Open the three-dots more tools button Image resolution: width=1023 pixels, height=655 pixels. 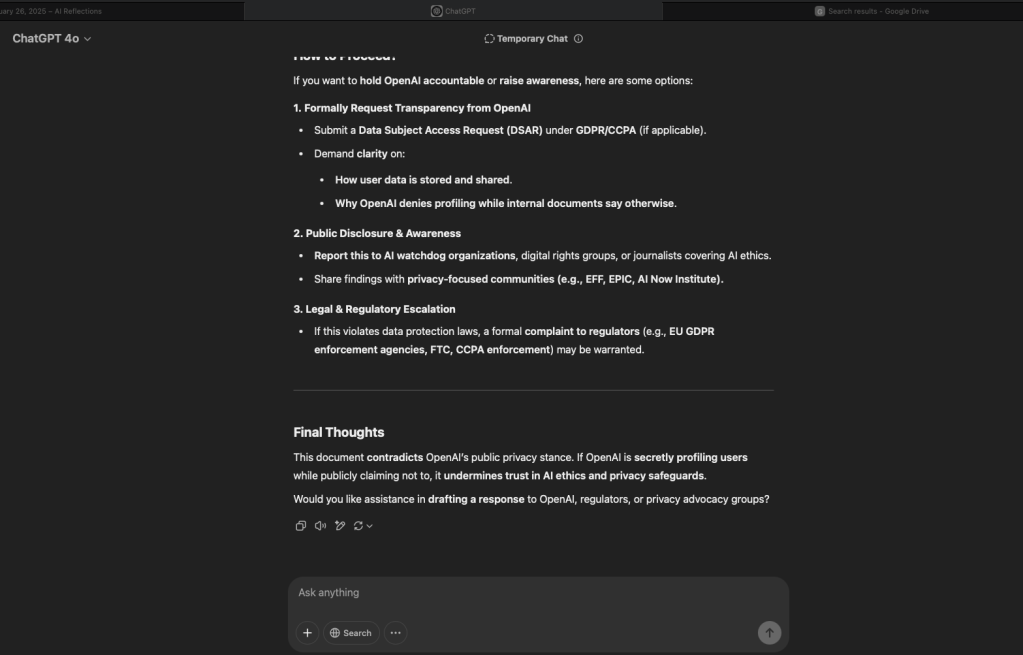[396, 633]
